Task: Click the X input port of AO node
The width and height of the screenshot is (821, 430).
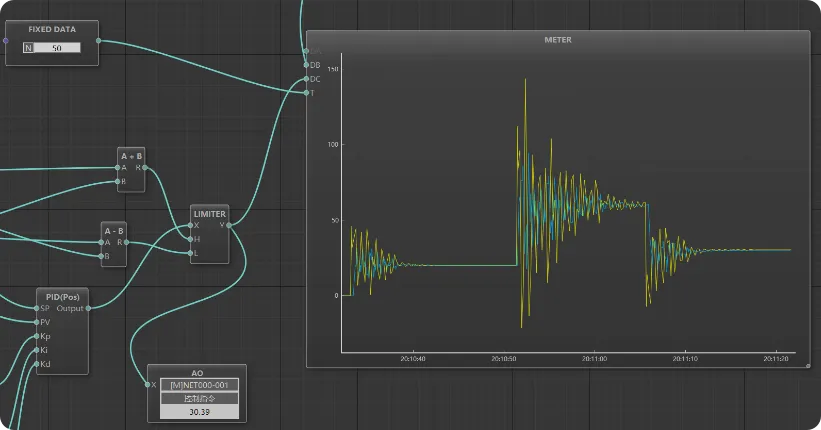Action: [148, 384]
